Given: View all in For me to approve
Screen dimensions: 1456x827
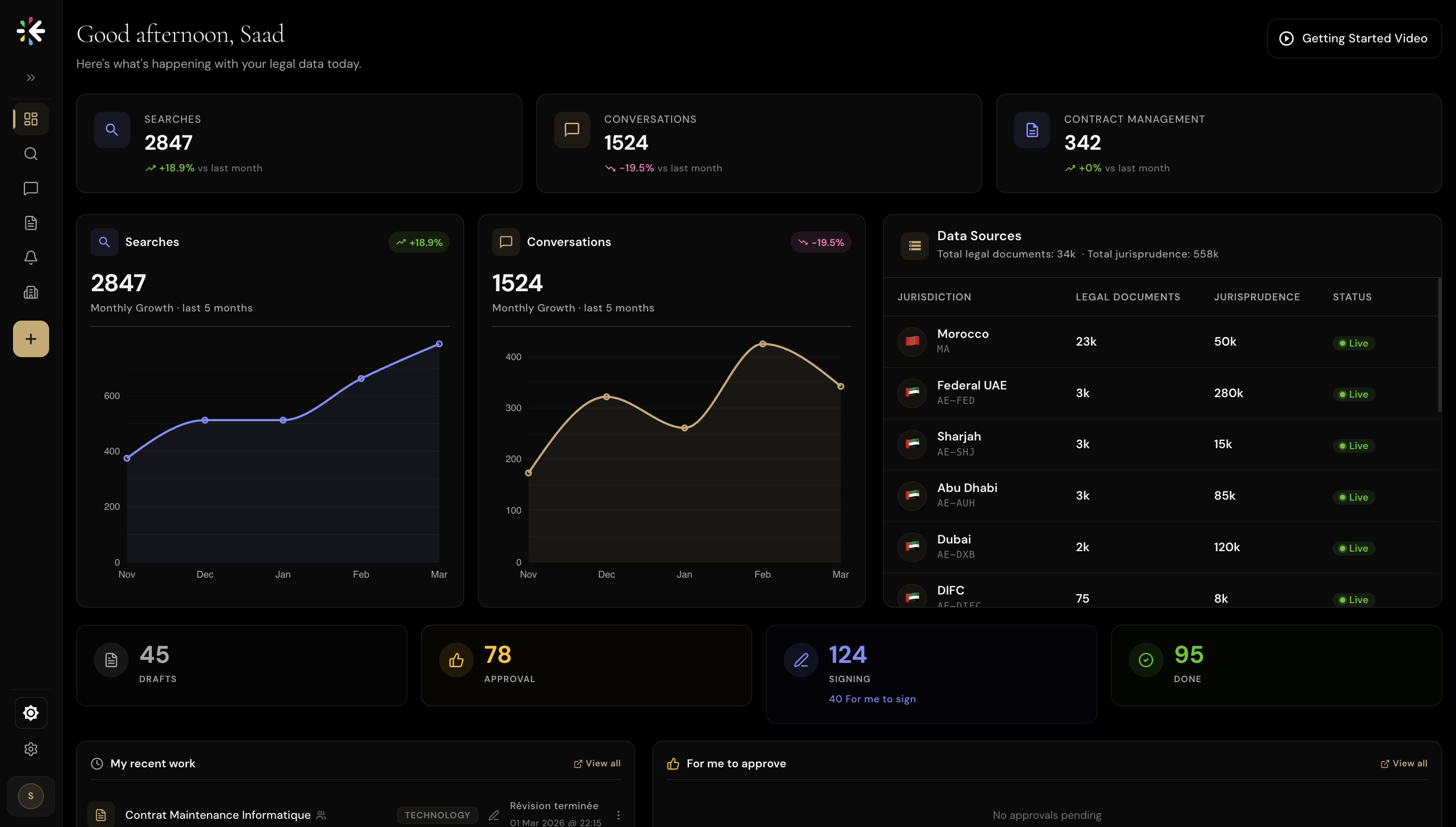Looking at the screenshot, I should click(x=1404, y=763).
